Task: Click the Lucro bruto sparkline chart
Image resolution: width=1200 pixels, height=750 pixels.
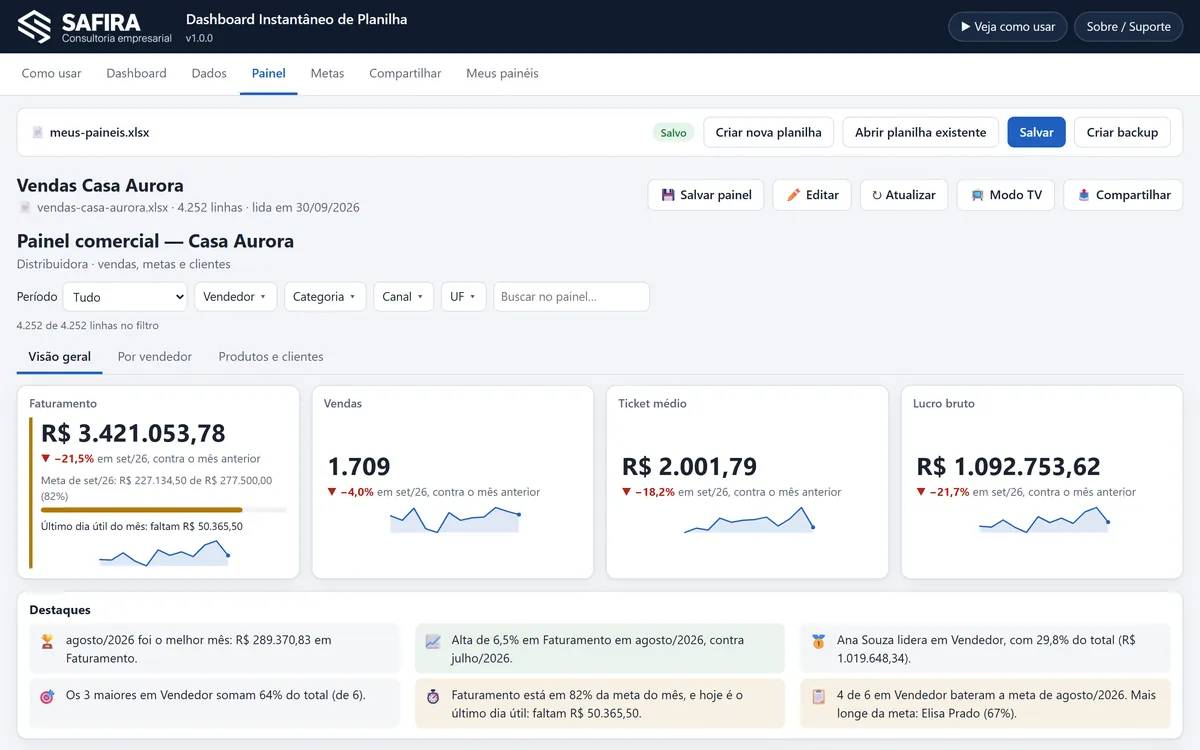Action: click(x=1044, y=520)
